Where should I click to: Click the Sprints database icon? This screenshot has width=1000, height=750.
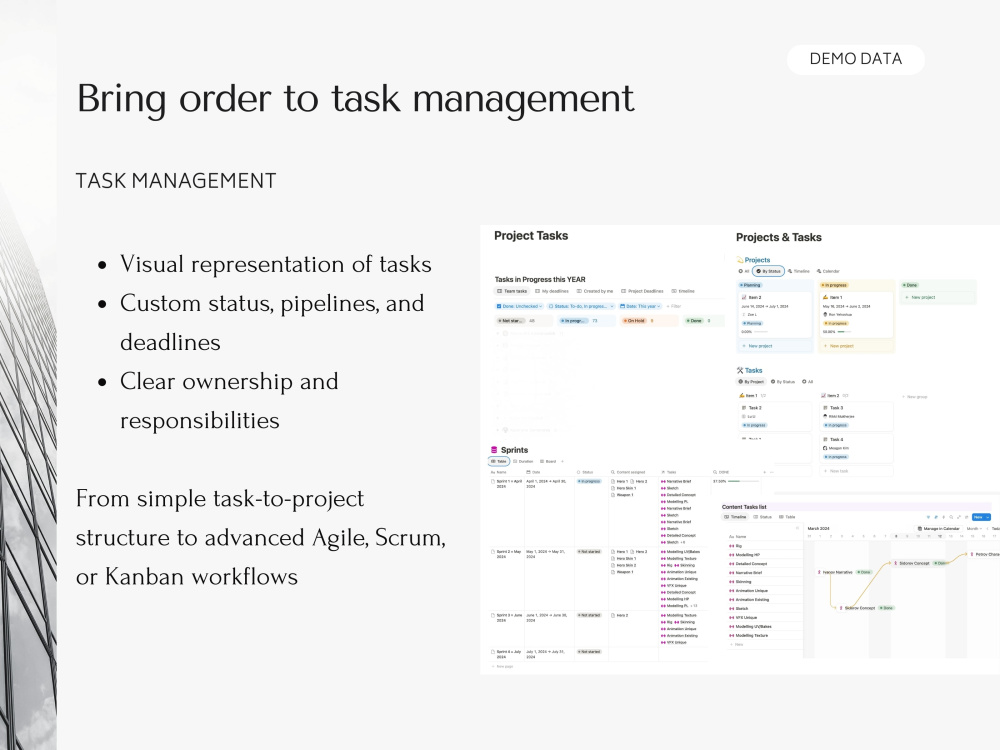[494, 450]
